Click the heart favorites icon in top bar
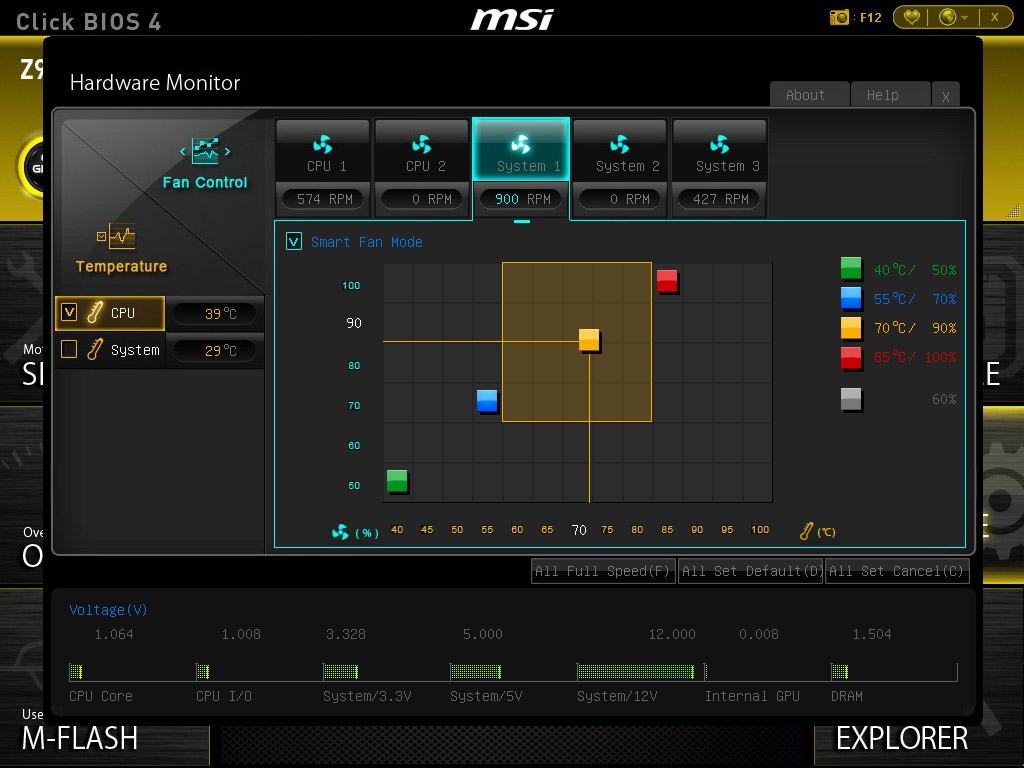 pos(912,17)
